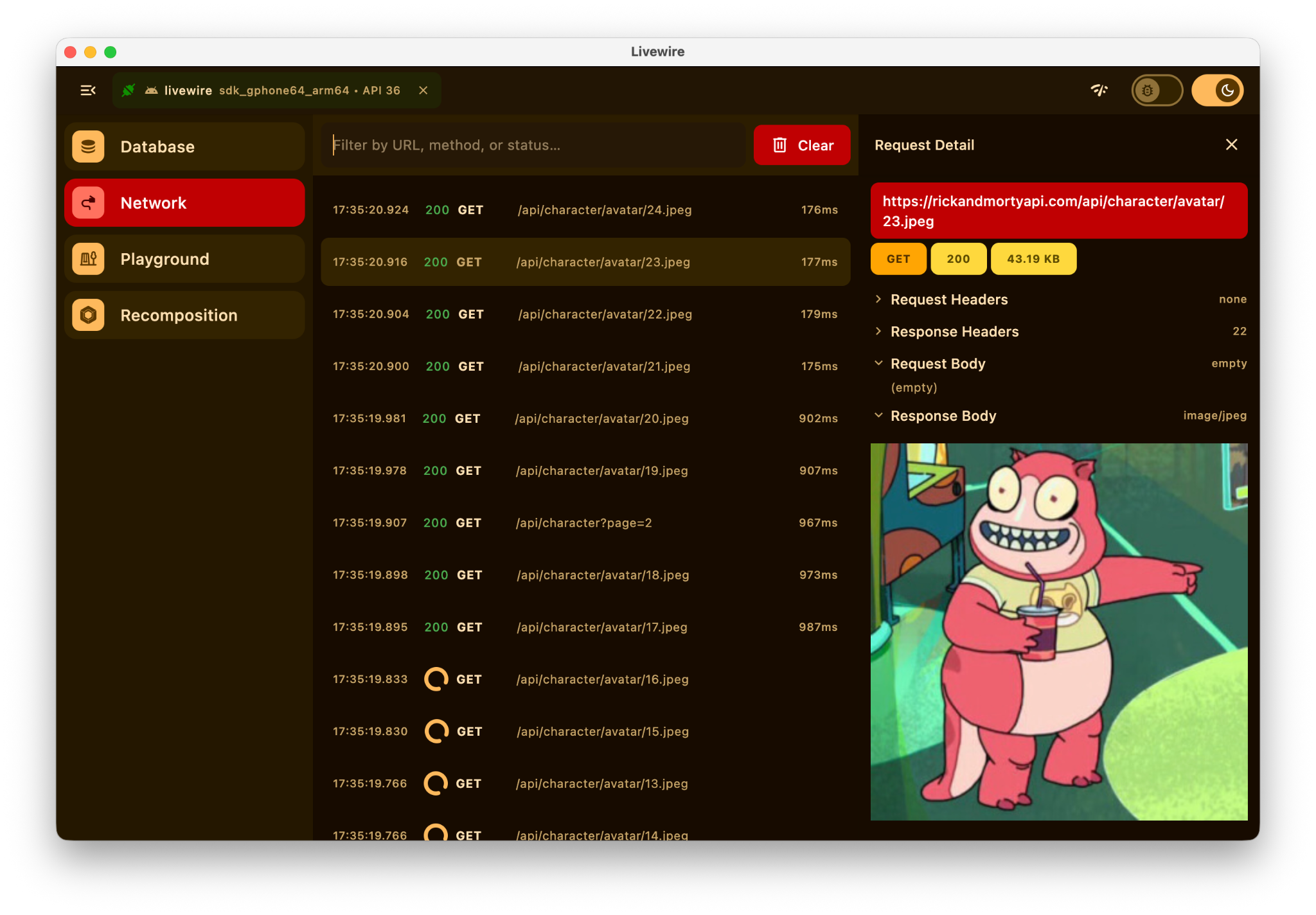Collapse the Request Body section
Image resolution: width=1316 pixels, height=915 pixels.
[1059, 364]
